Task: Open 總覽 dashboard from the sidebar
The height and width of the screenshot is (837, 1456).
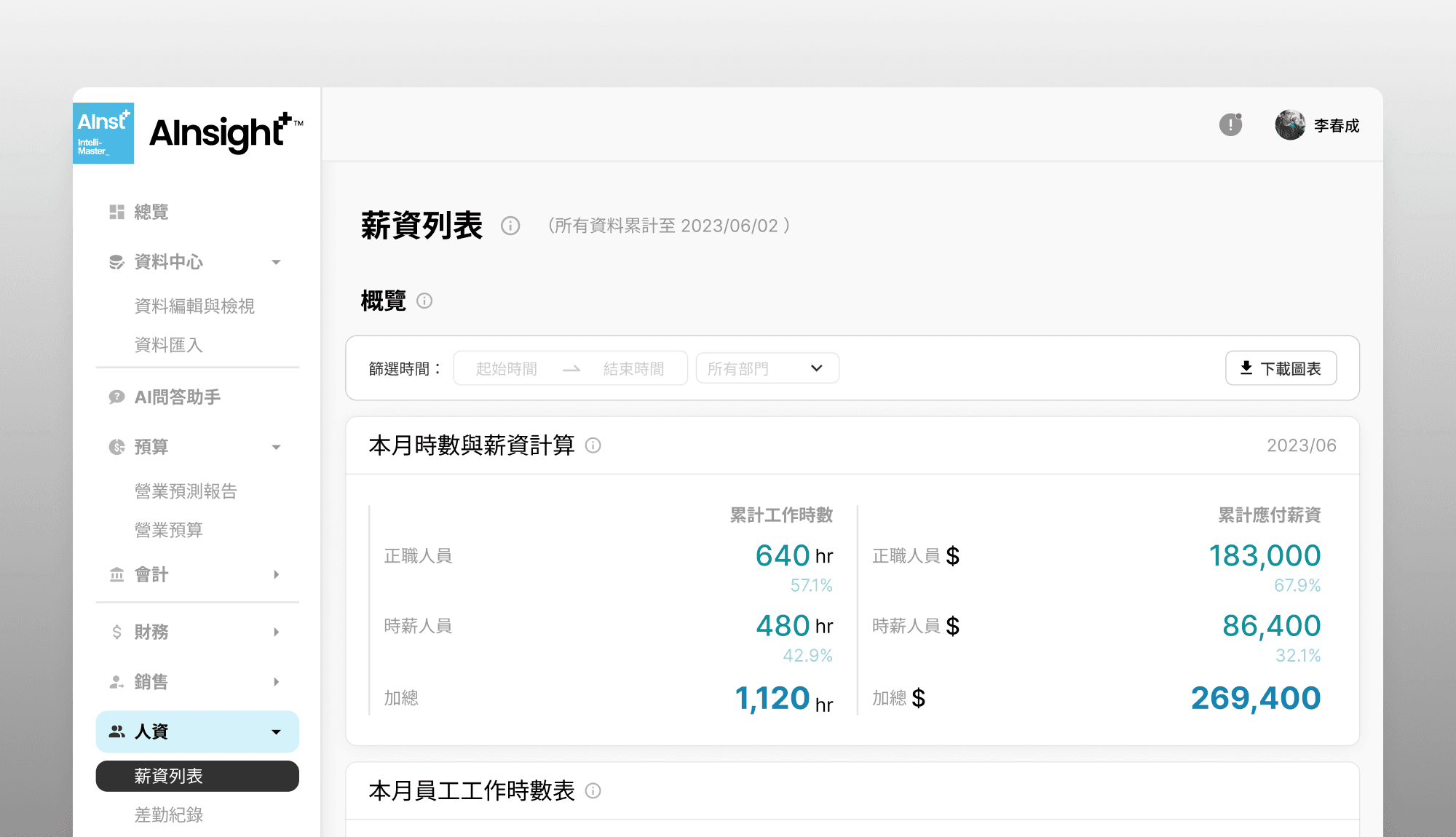Action: coord(151,212)
